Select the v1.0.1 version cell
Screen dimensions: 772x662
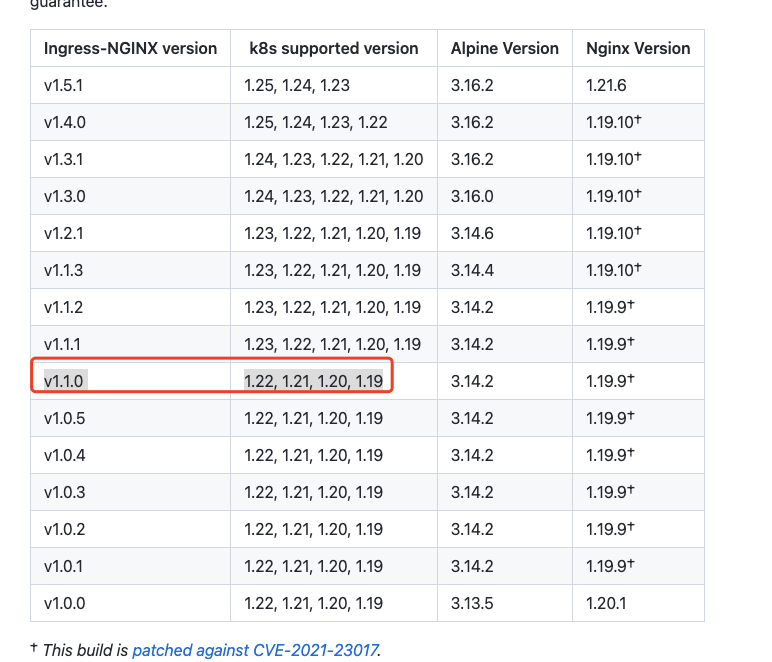(x=130, y=566)
